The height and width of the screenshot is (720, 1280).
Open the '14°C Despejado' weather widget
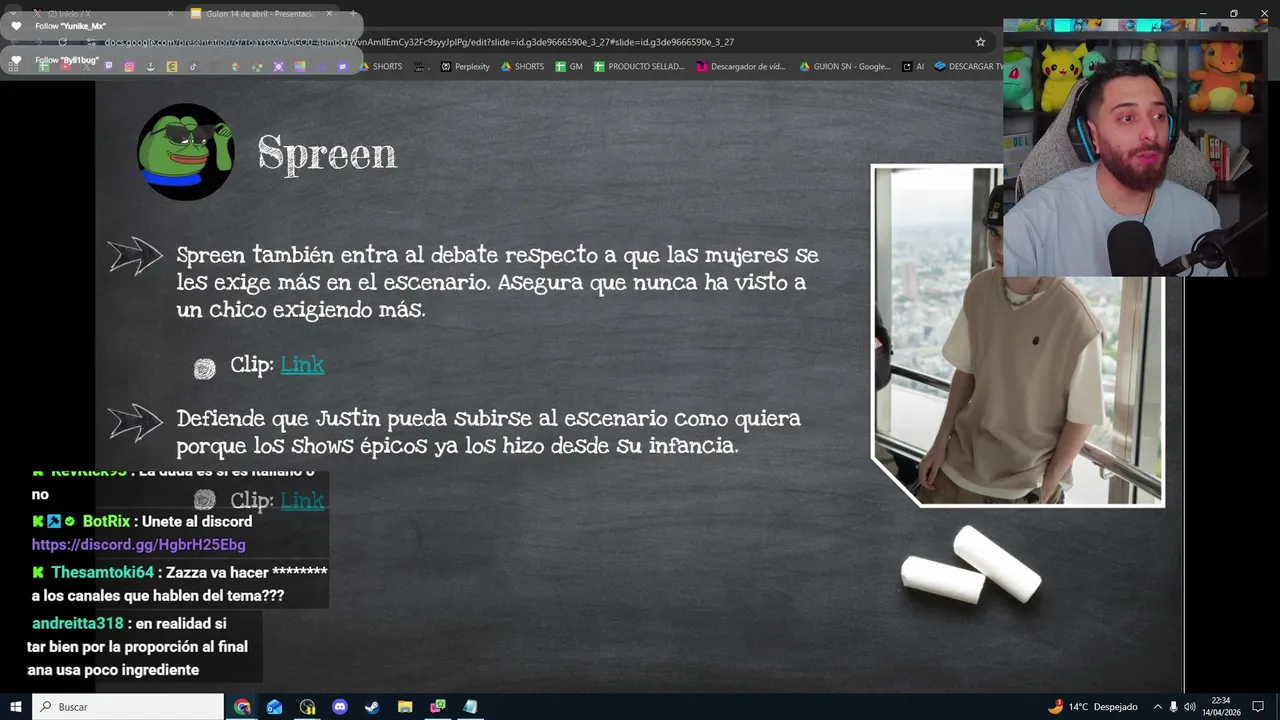[1093, 707]
